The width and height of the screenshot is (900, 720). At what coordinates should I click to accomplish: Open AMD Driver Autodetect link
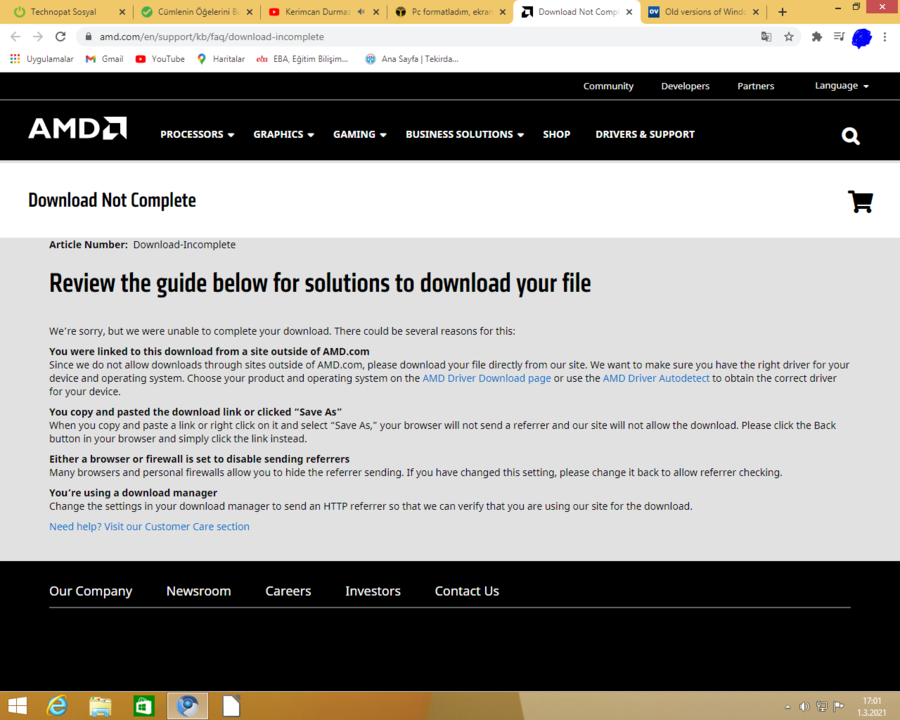click(x=655, y=378)
